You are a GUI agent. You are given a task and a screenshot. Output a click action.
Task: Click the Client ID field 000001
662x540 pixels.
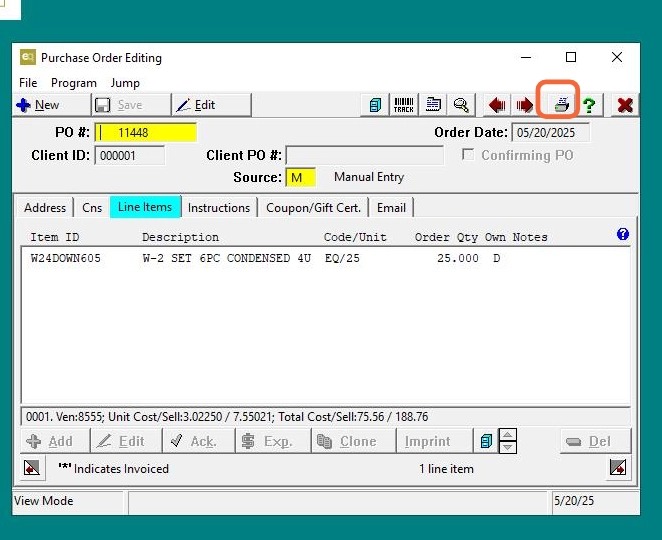[x=130, y=155]
